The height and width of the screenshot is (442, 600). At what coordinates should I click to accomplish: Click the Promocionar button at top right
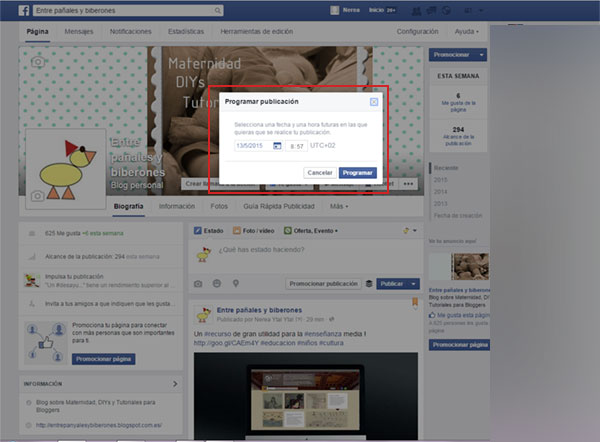[452, 55]
